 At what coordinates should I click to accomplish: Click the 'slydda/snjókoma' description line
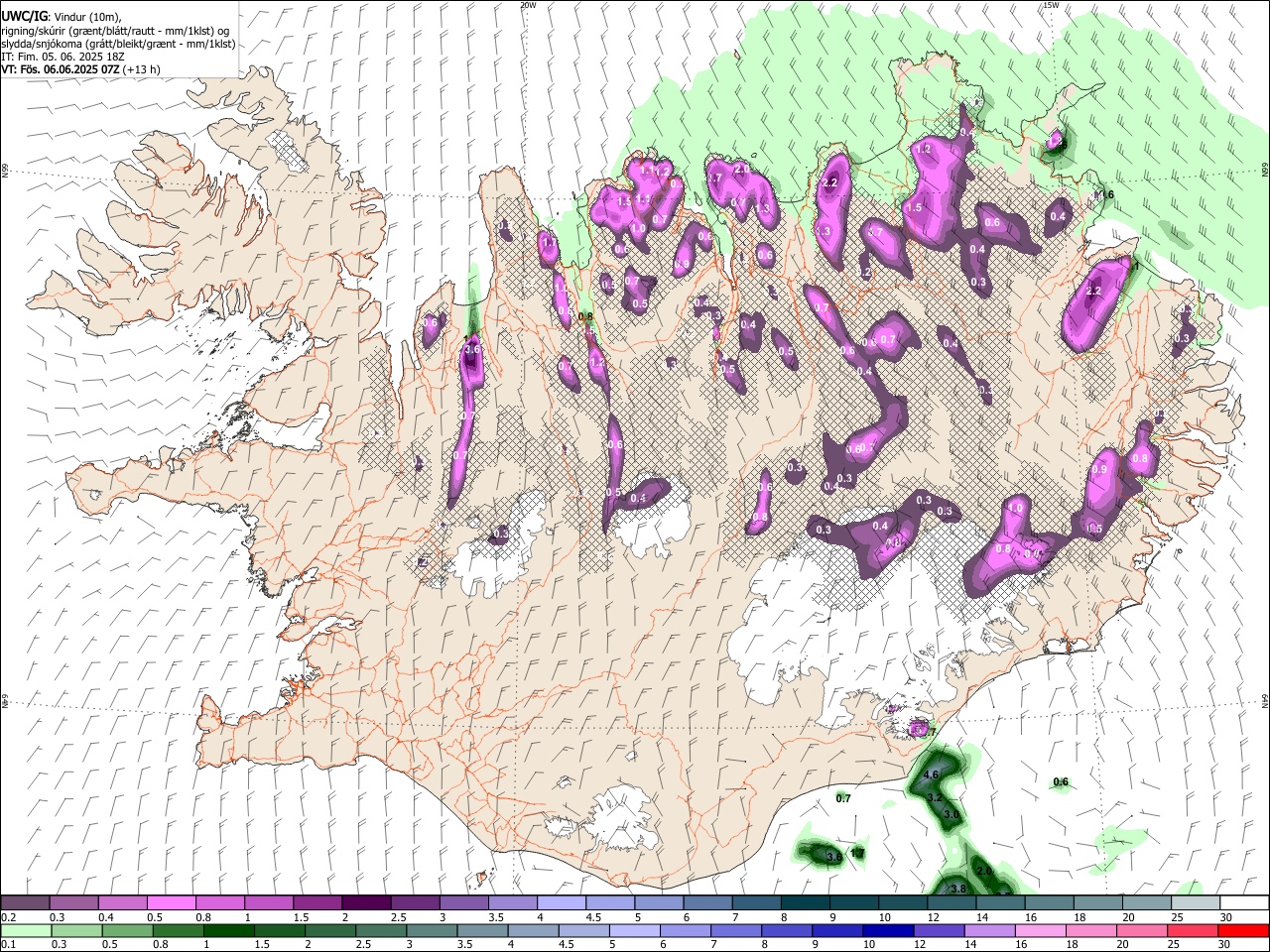tap(118, 44)
